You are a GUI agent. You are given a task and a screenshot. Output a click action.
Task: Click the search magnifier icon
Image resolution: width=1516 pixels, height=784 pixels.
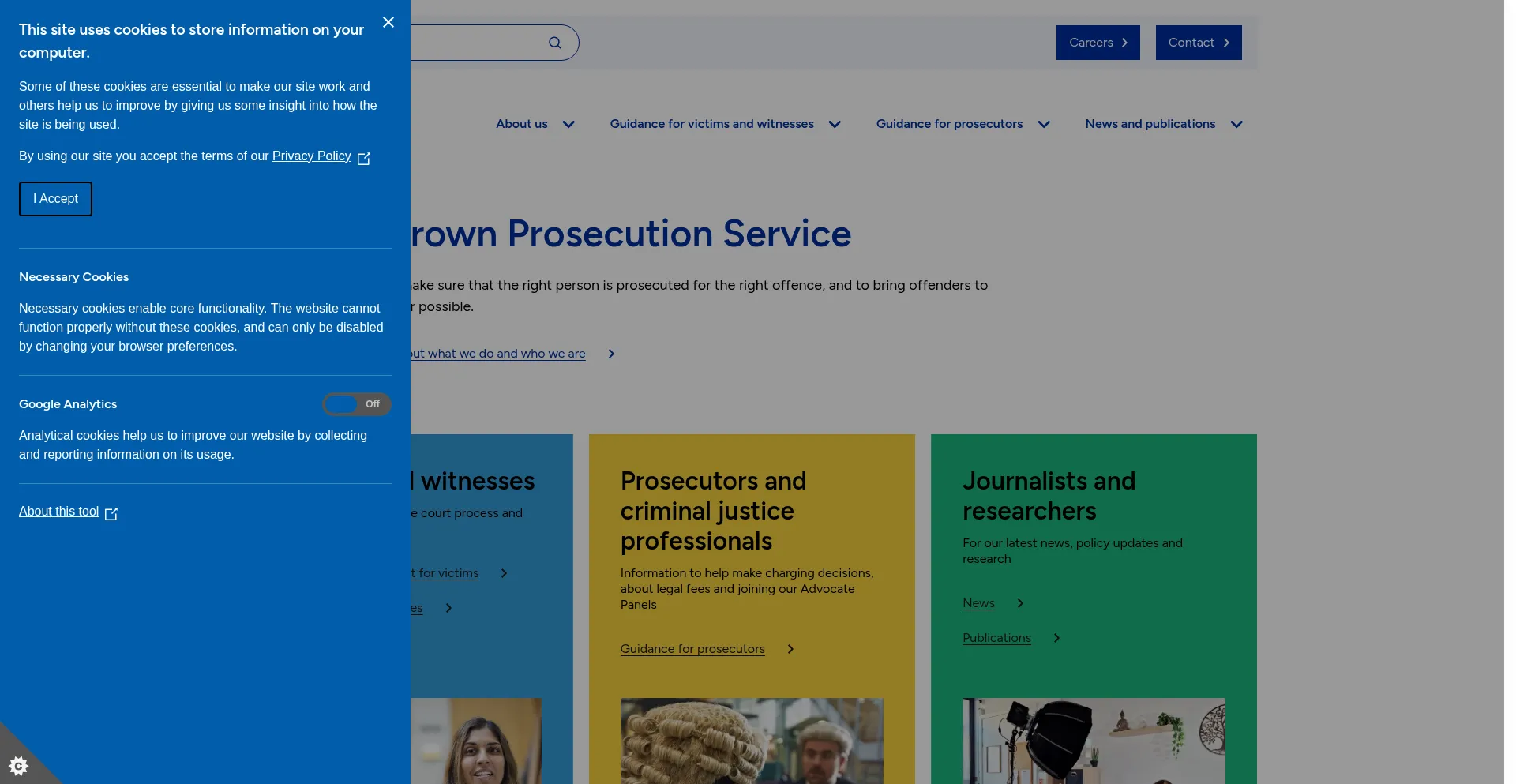(555, 43)
